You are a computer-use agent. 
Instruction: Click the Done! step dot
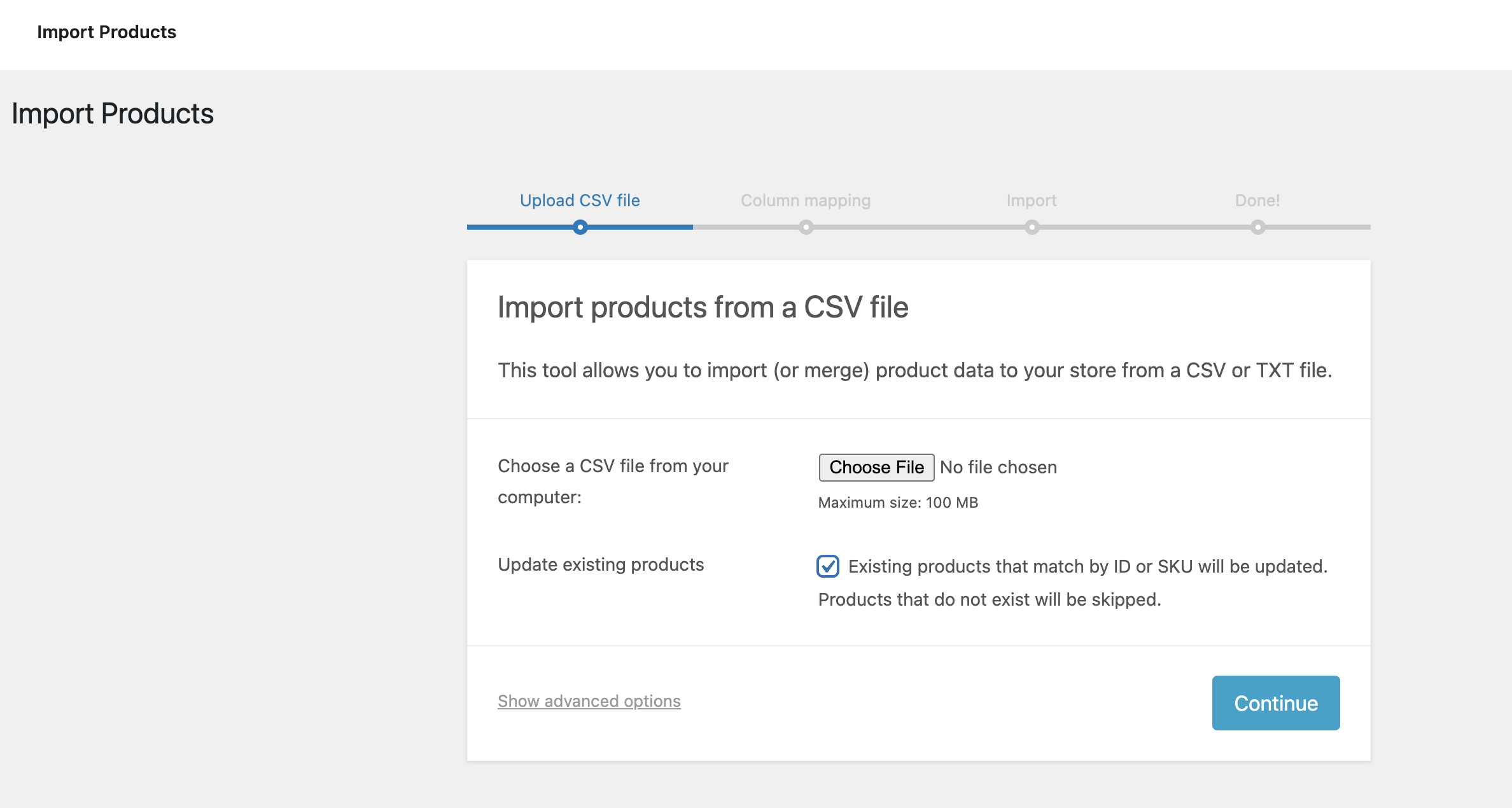coord(1257,227)
